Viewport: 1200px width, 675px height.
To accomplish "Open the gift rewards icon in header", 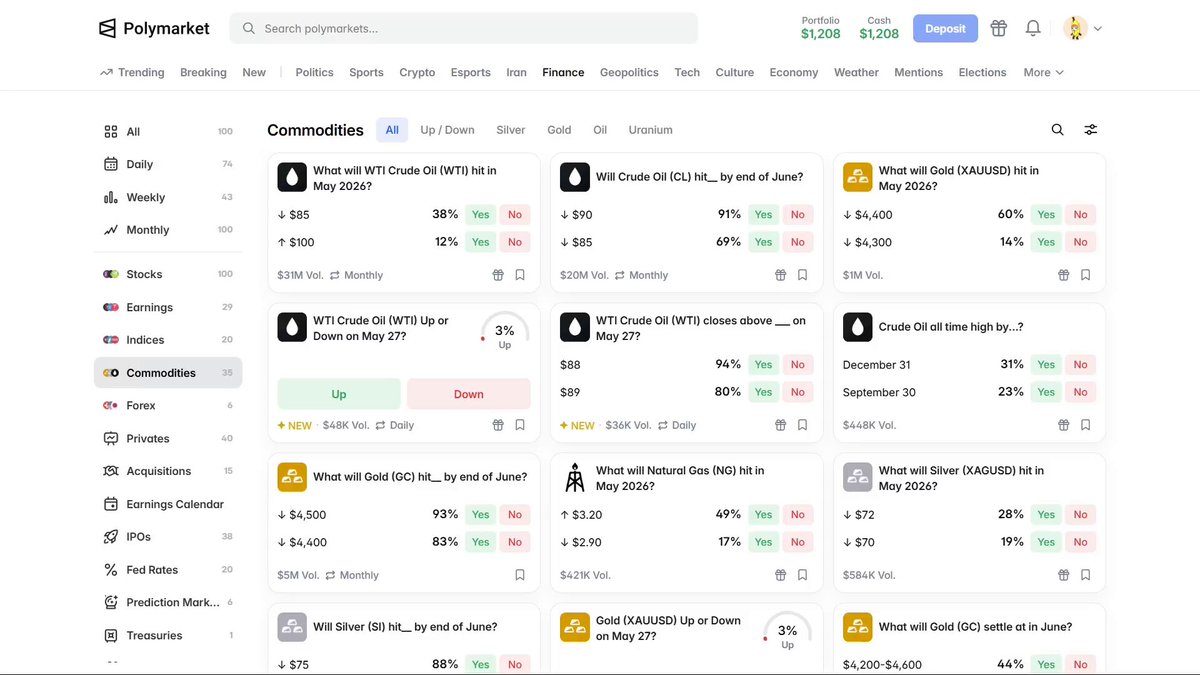I will (x=998, y=28).
